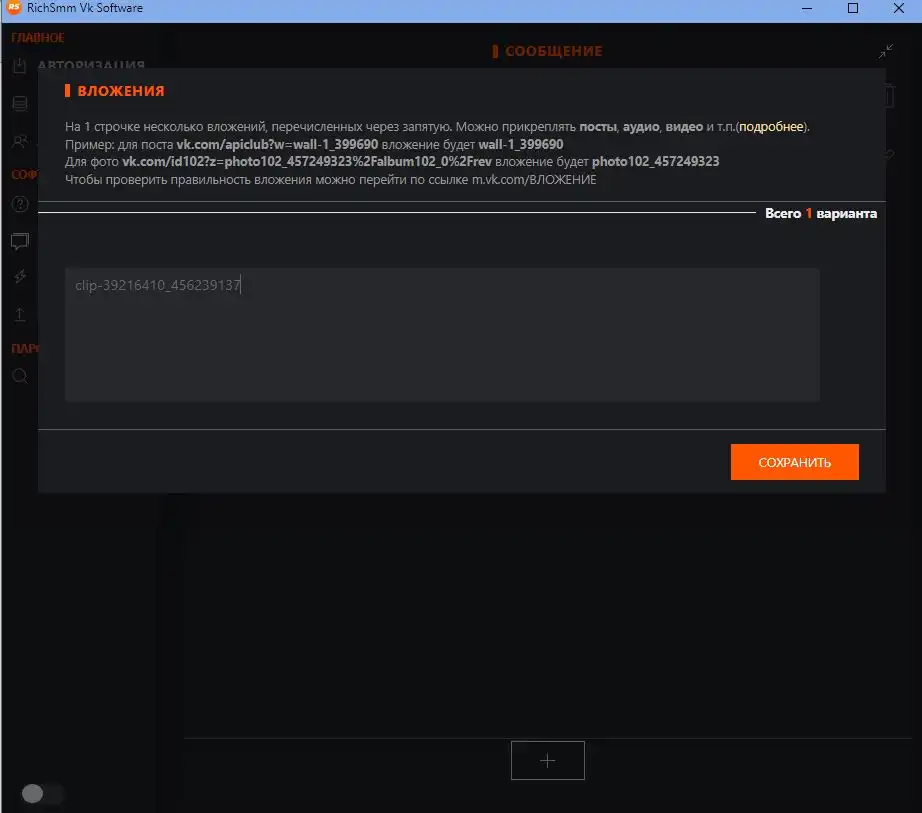This screenshot has height=813, width=922.
Task: Click the example text photo102_457249323
Action: point(655,161)
